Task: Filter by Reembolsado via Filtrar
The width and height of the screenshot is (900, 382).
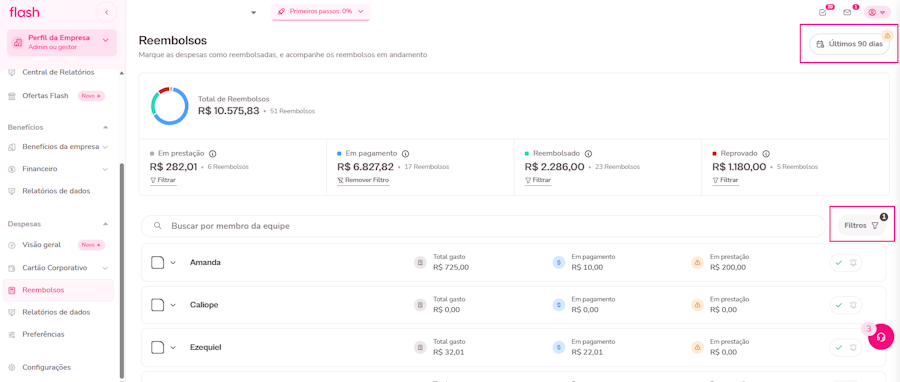Action: (x=538, y=180)
